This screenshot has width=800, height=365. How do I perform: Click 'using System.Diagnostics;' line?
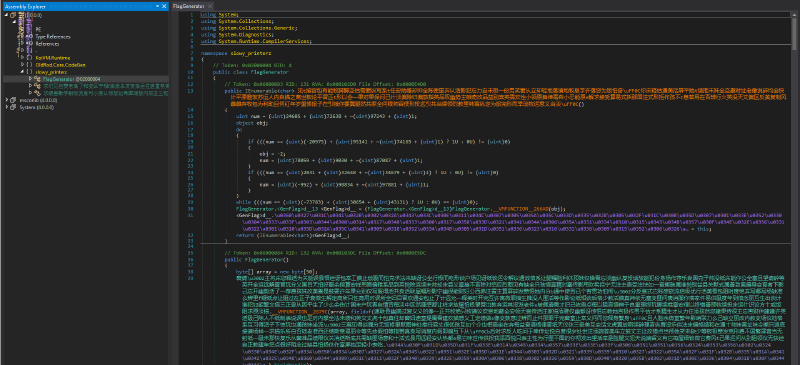click(x=237, y=35)
